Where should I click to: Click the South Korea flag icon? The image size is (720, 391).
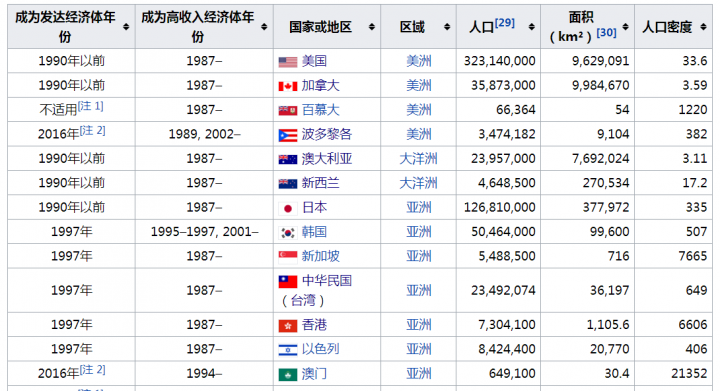click(x=288, y=233)
